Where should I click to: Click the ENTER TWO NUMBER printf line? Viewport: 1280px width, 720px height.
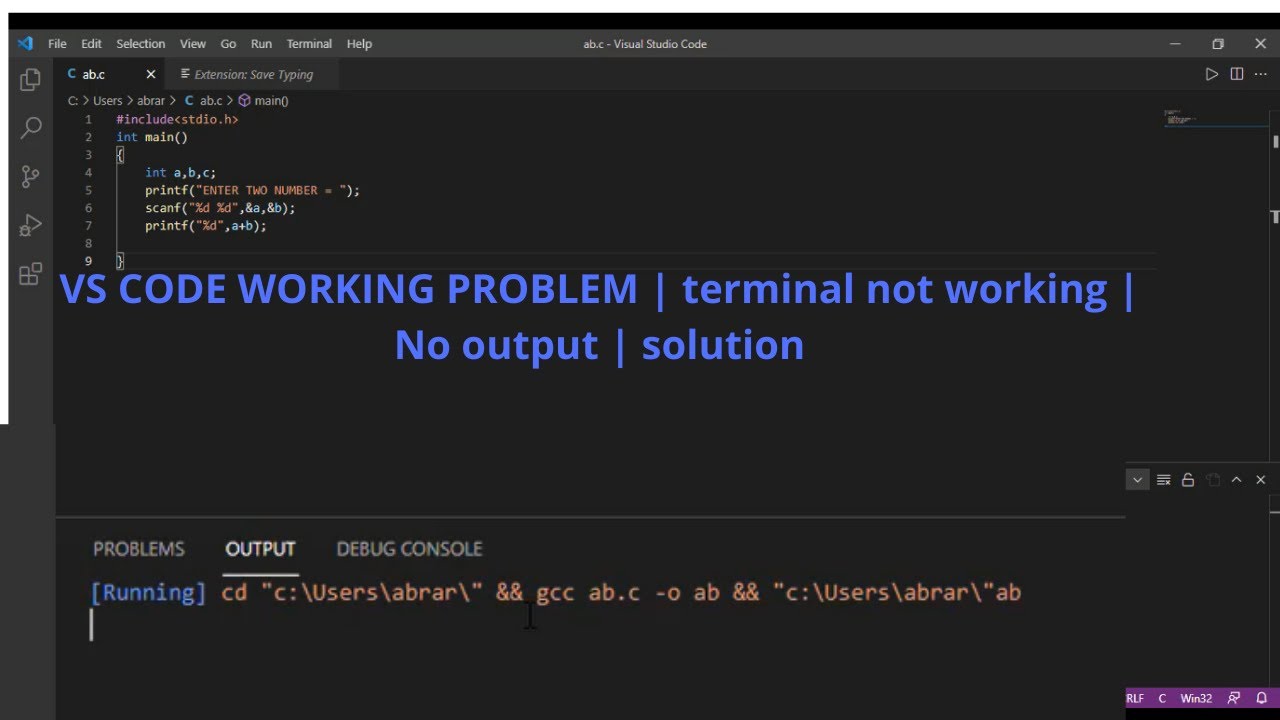pos(252,190)
